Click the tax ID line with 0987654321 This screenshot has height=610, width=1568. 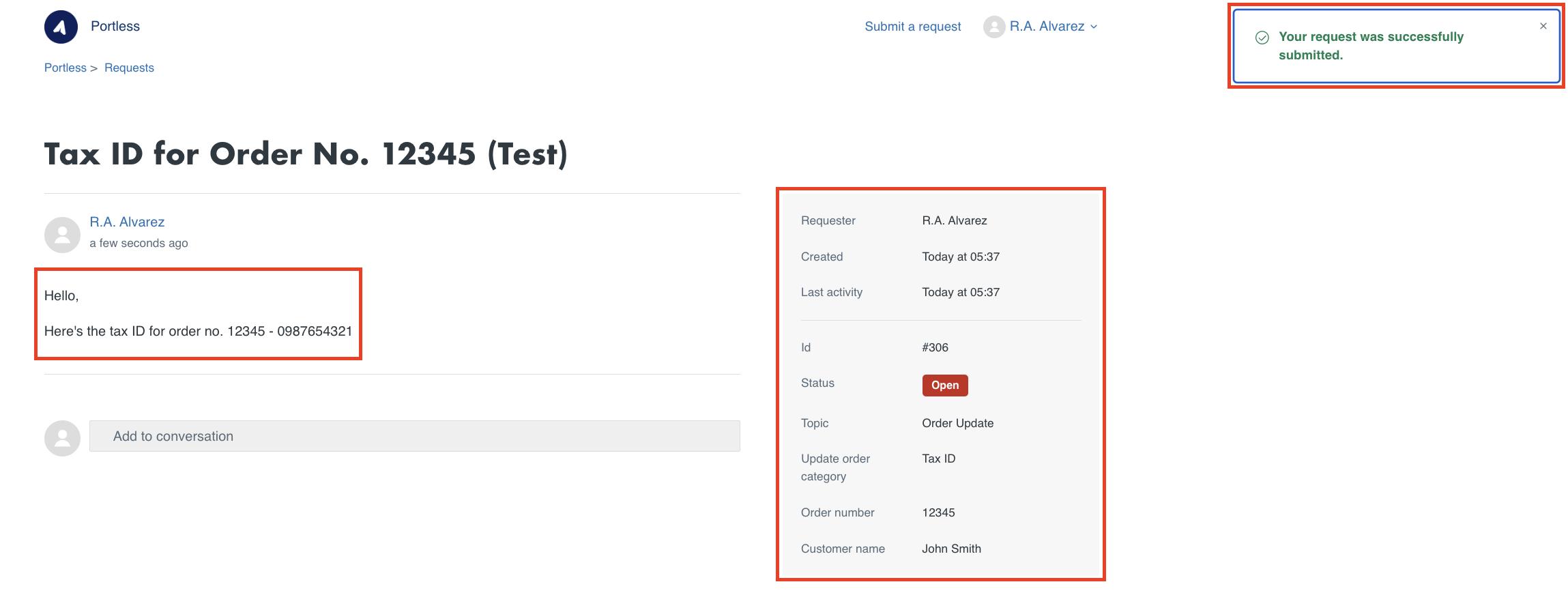[x=198, y=331]
